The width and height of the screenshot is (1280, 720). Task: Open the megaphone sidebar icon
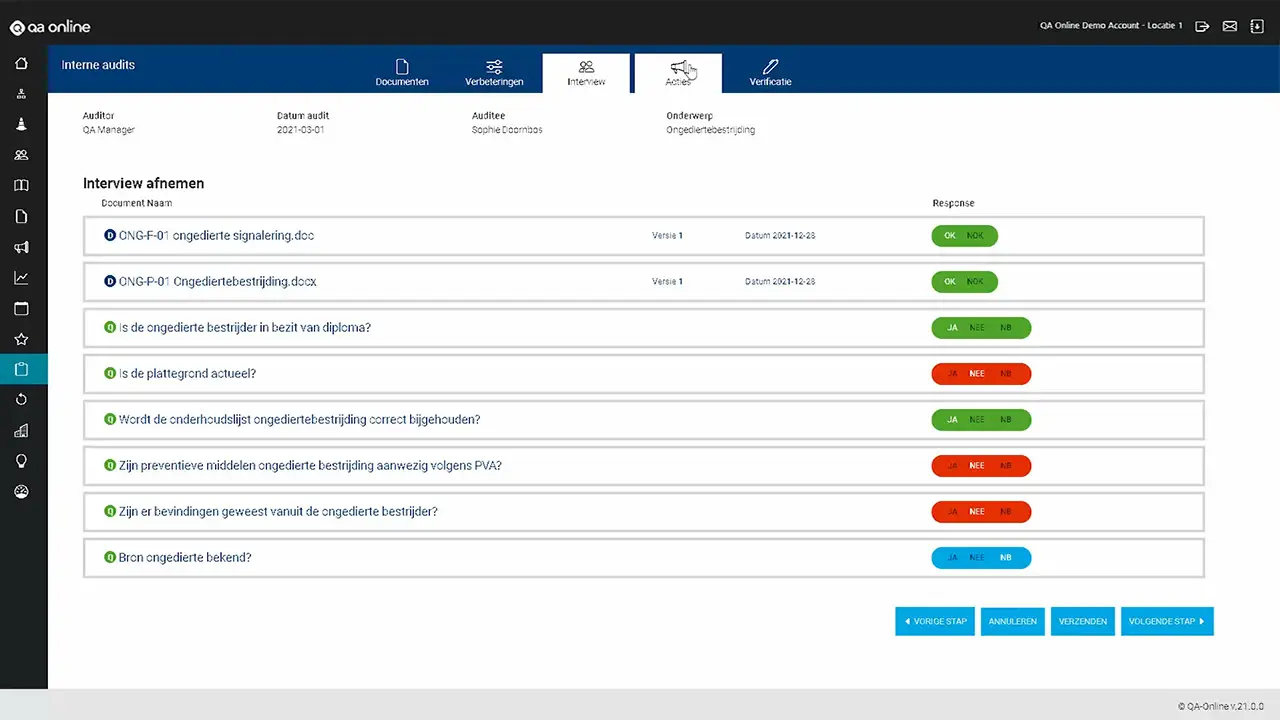(21, 247)
